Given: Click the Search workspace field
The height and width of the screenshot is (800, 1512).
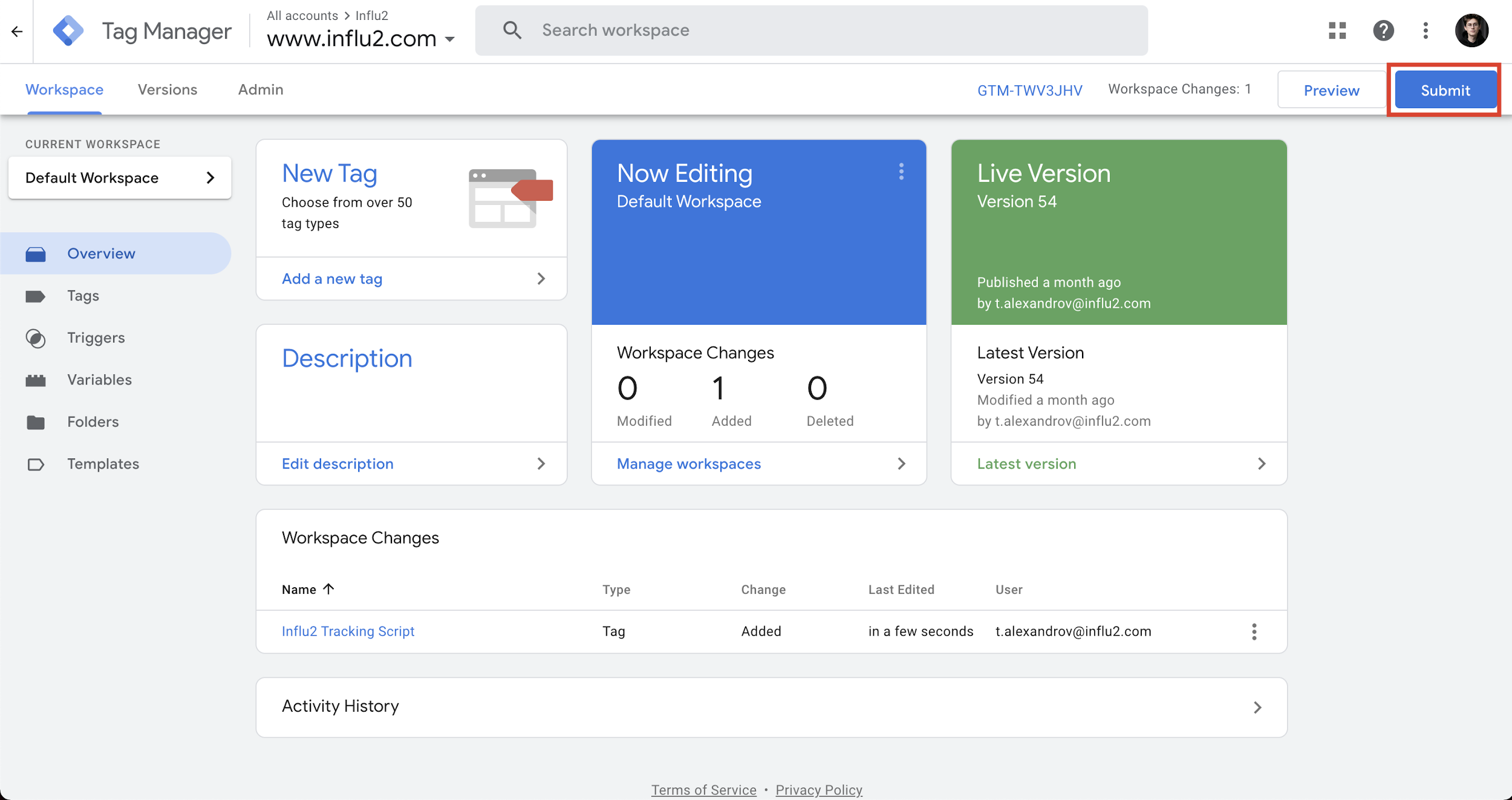Looking at the screenshot, I should click(x=810, y=30).
